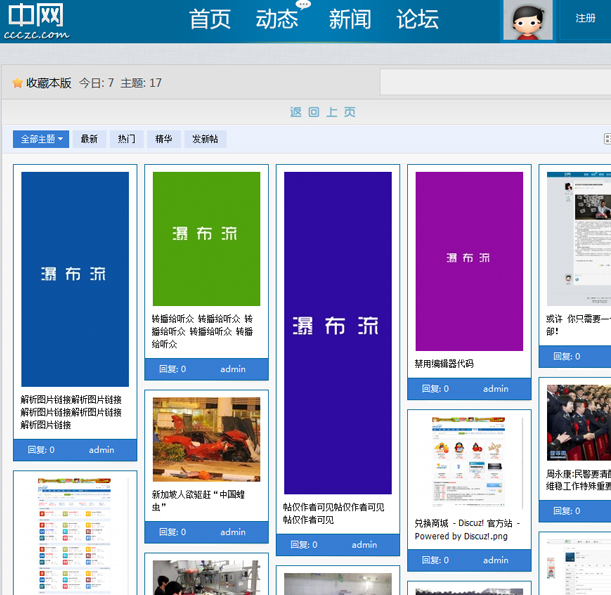
Task: Open the dark indigo 瀑布流 thumbnail
Action: pos(338,333)
